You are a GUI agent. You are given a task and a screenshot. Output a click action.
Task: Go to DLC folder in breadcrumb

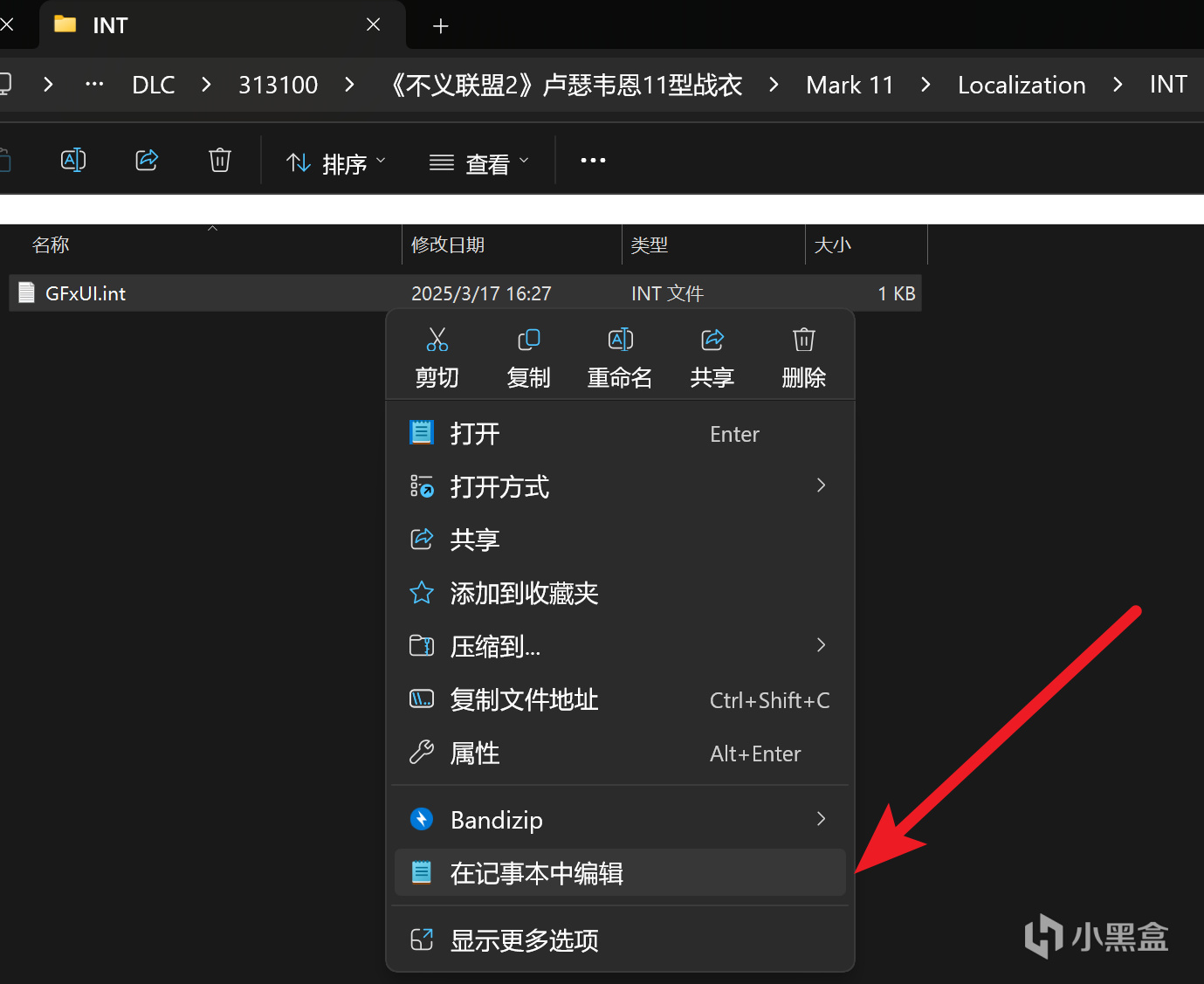pyautogui.click(x=154, y=85)
